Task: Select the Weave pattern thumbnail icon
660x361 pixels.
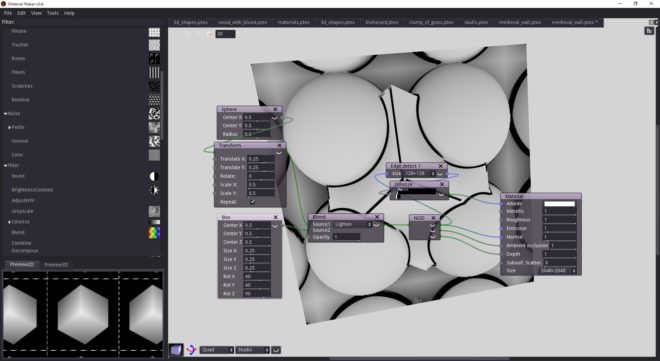Action: tap(154, 32)
